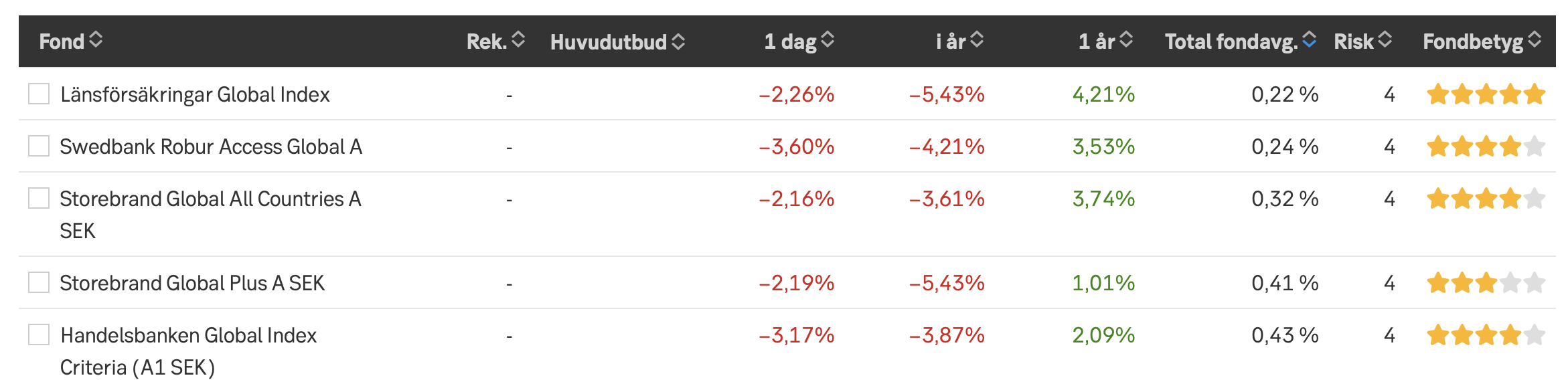Sort by Huvudutbud column arrows
This screenshot has width=1568, height=392.
678,41
